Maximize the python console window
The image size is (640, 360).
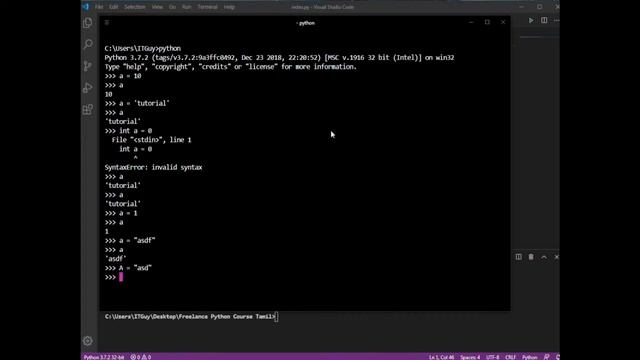click(487, 22)
